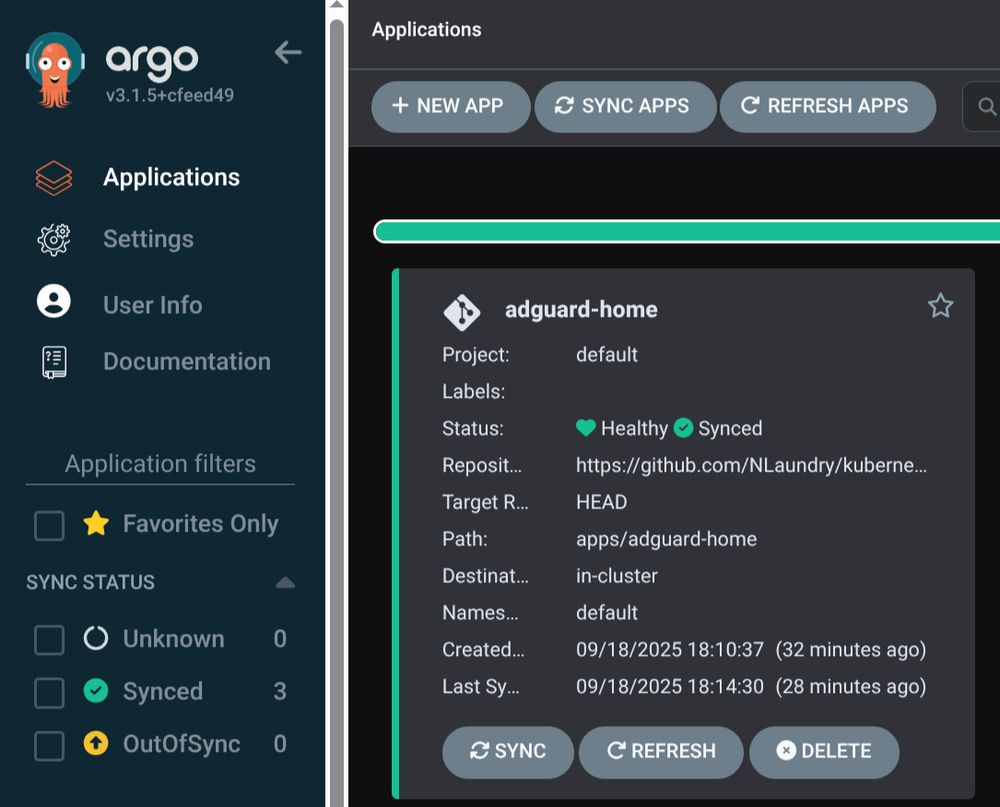The width and height of the screenshot is (1000, 807).
Task: Click the REFRESH button on adguard-home
Action: pyautogui.click(x=661, y=751)
